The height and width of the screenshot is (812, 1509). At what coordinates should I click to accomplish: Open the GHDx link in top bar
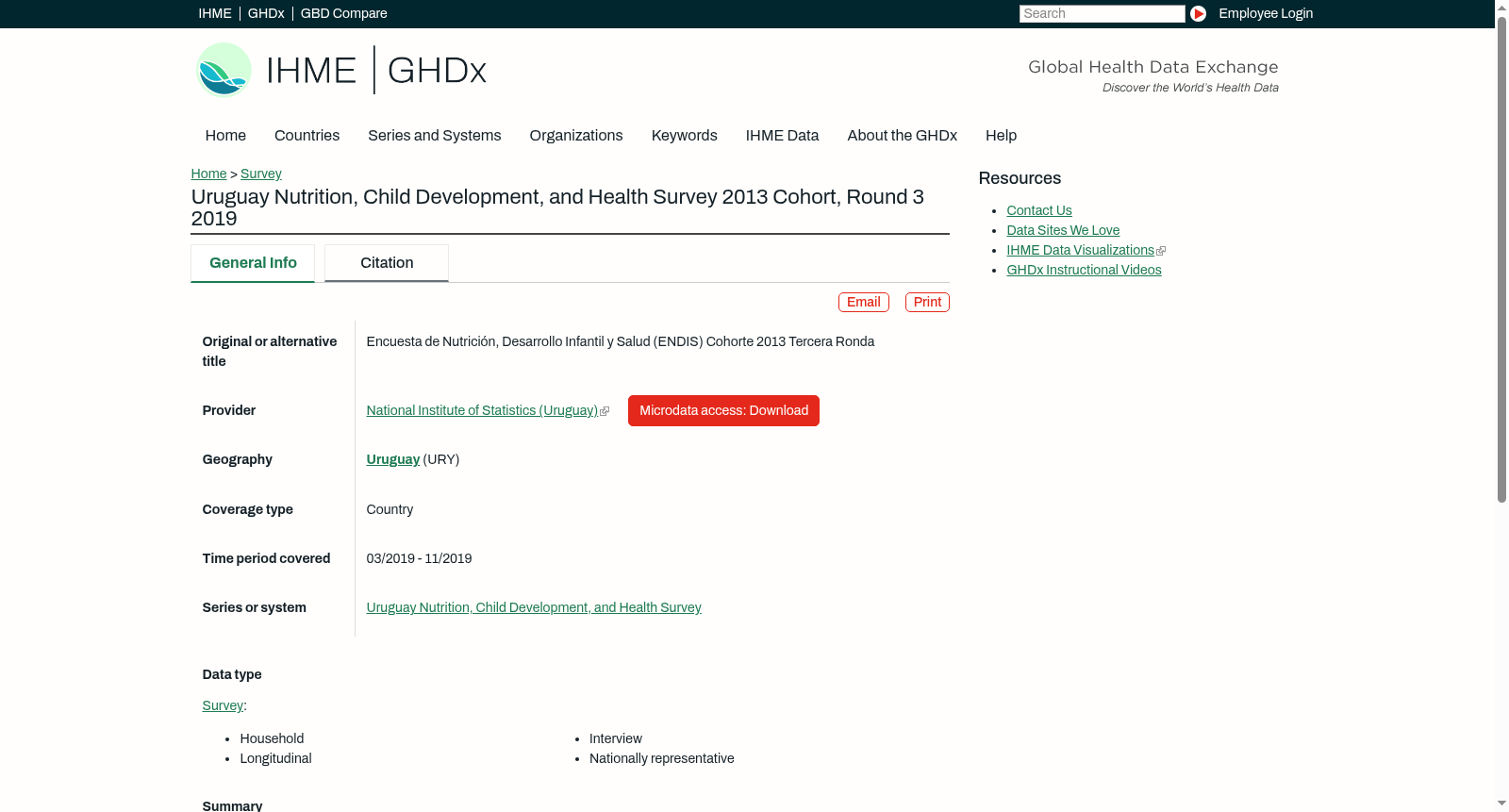(266, 13)
